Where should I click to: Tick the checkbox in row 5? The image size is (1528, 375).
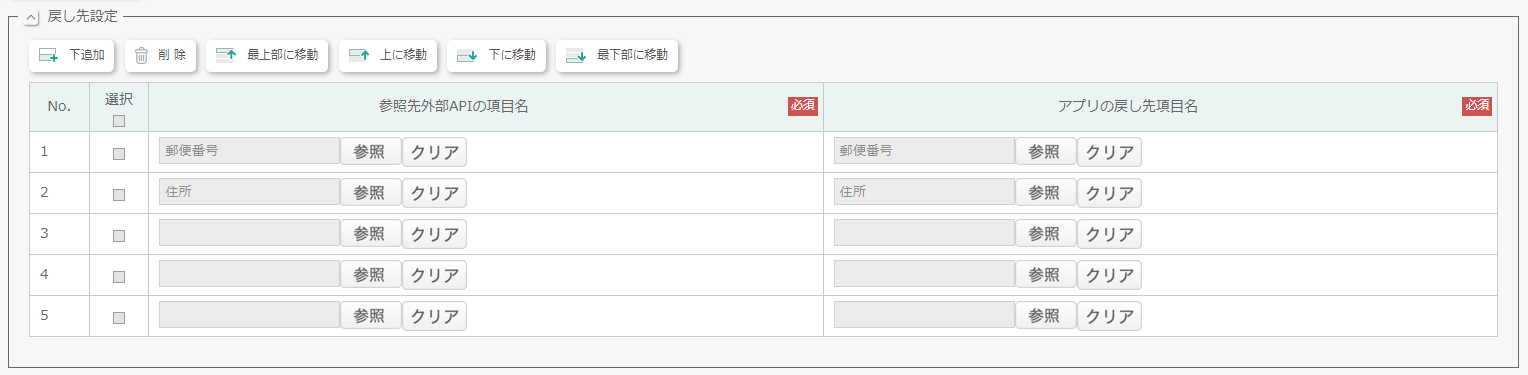pos(119,318)
